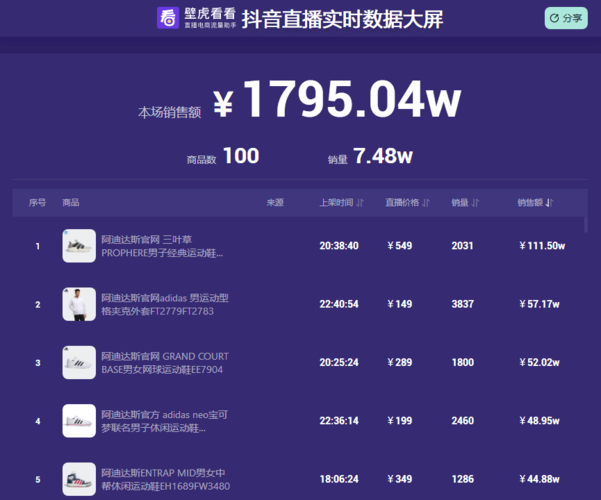Open product link GRAND COURT BASE男女网球运动鞋
This screenshot has height=500, width=601.
(x=165, y=363)
